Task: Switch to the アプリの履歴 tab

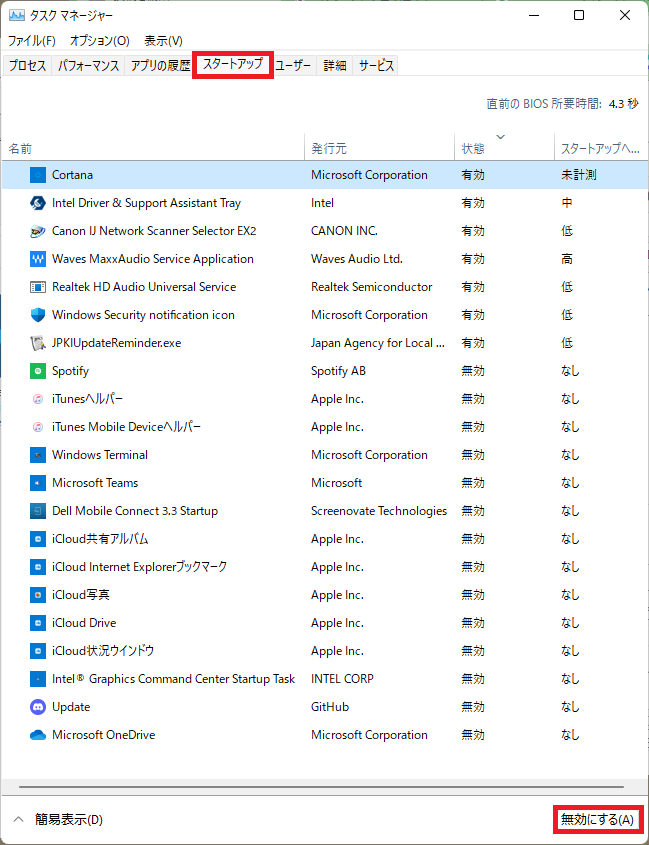Action: [x=160, y=66]
